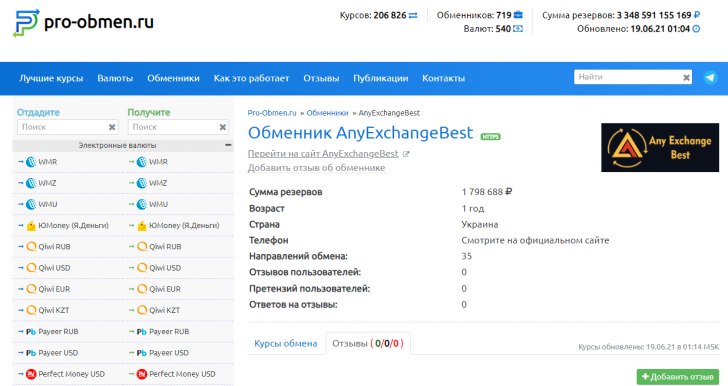Clear the Получите search field with X

coord(222,127)
